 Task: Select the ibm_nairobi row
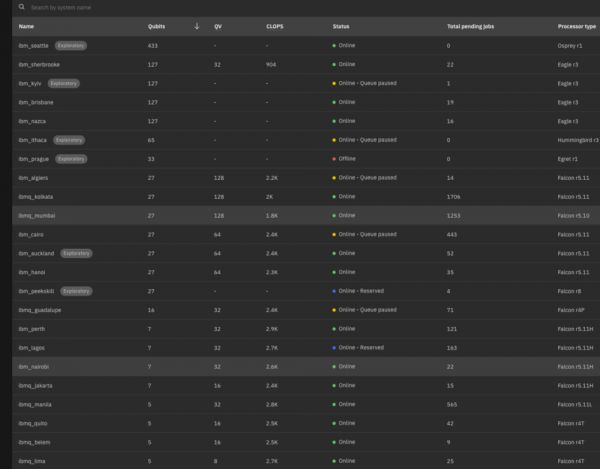tap(36, 367)
